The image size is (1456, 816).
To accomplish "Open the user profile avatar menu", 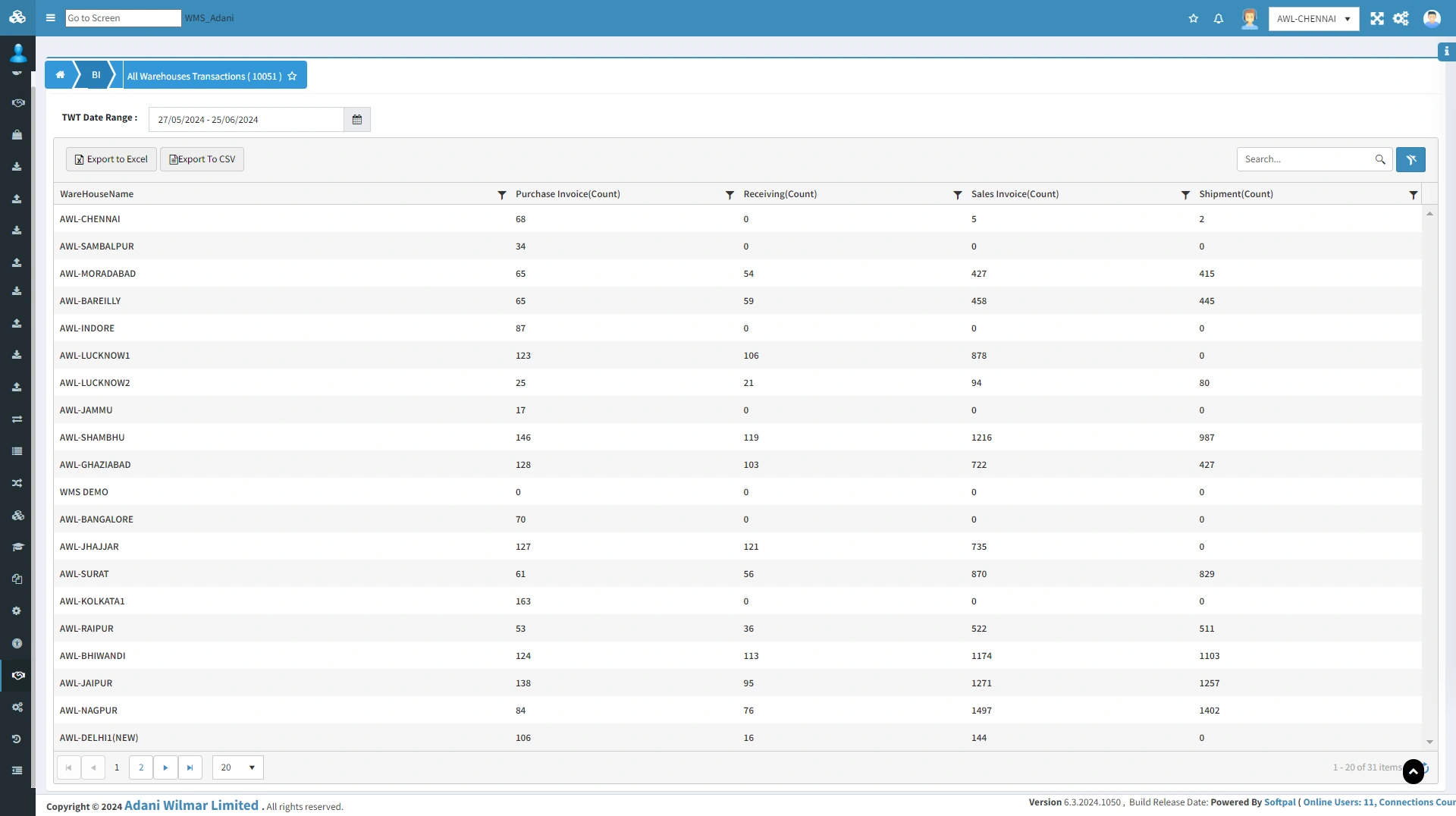I will [x=1432, y=19].
